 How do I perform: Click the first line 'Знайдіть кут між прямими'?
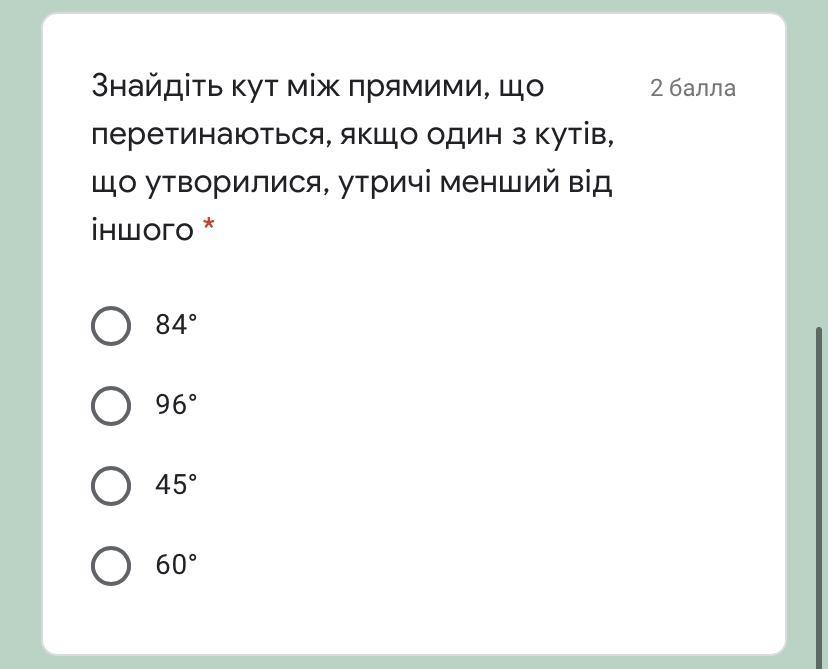pyautogui.click(x=317, y=87)
